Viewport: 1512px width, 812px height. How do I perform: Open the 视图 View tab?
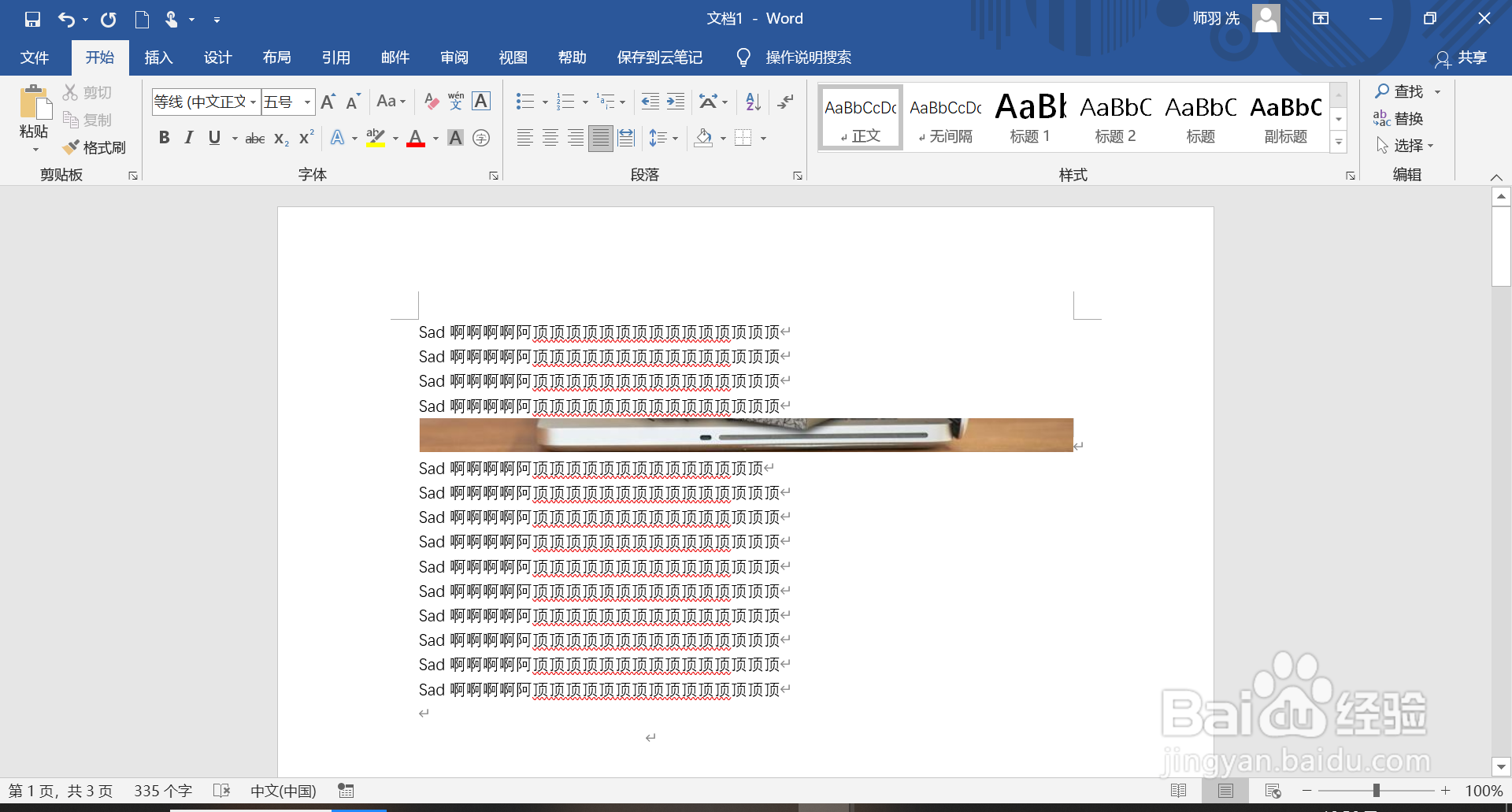click(513, 57)
